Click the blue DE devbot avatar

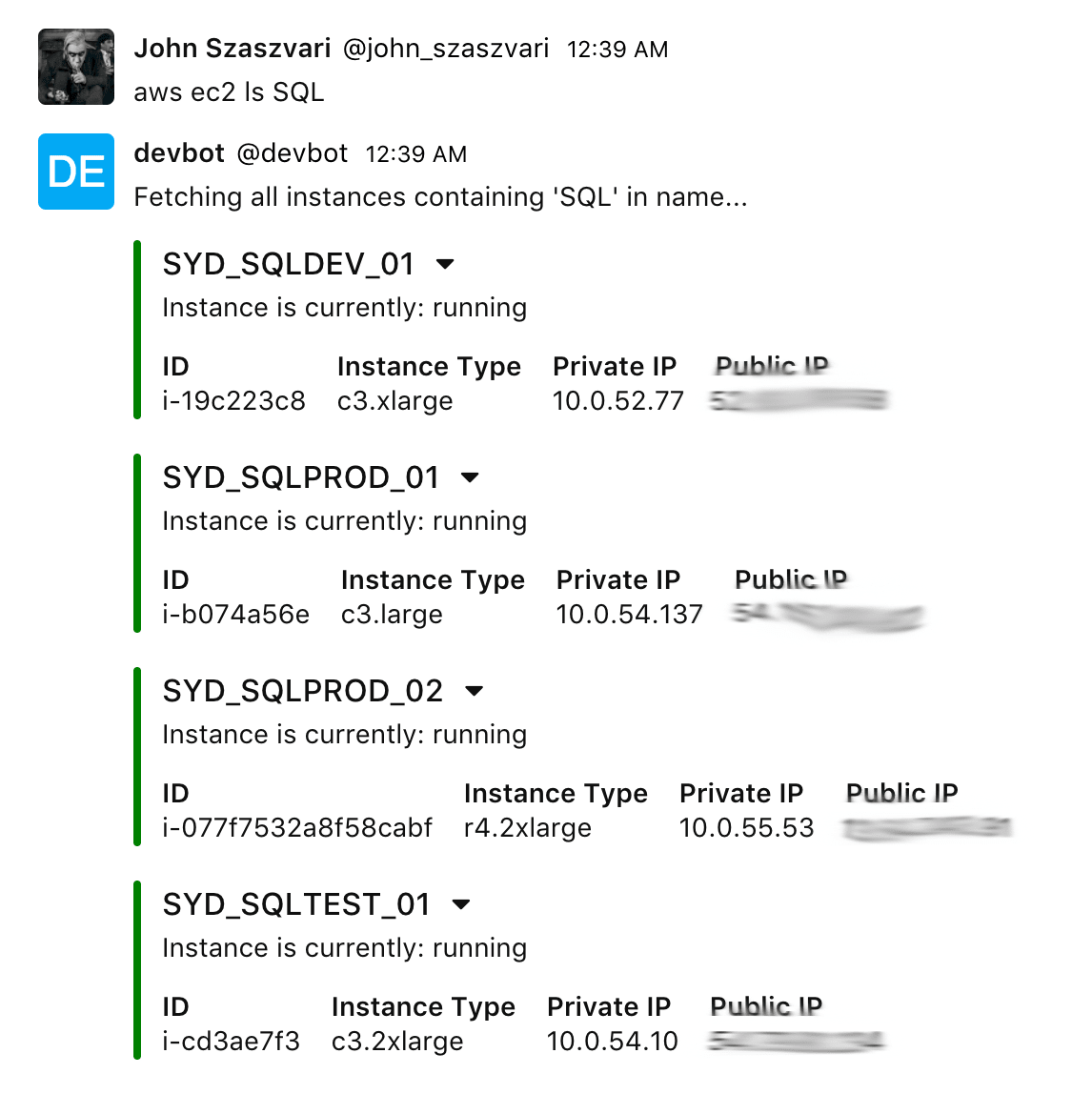(76, 172)
